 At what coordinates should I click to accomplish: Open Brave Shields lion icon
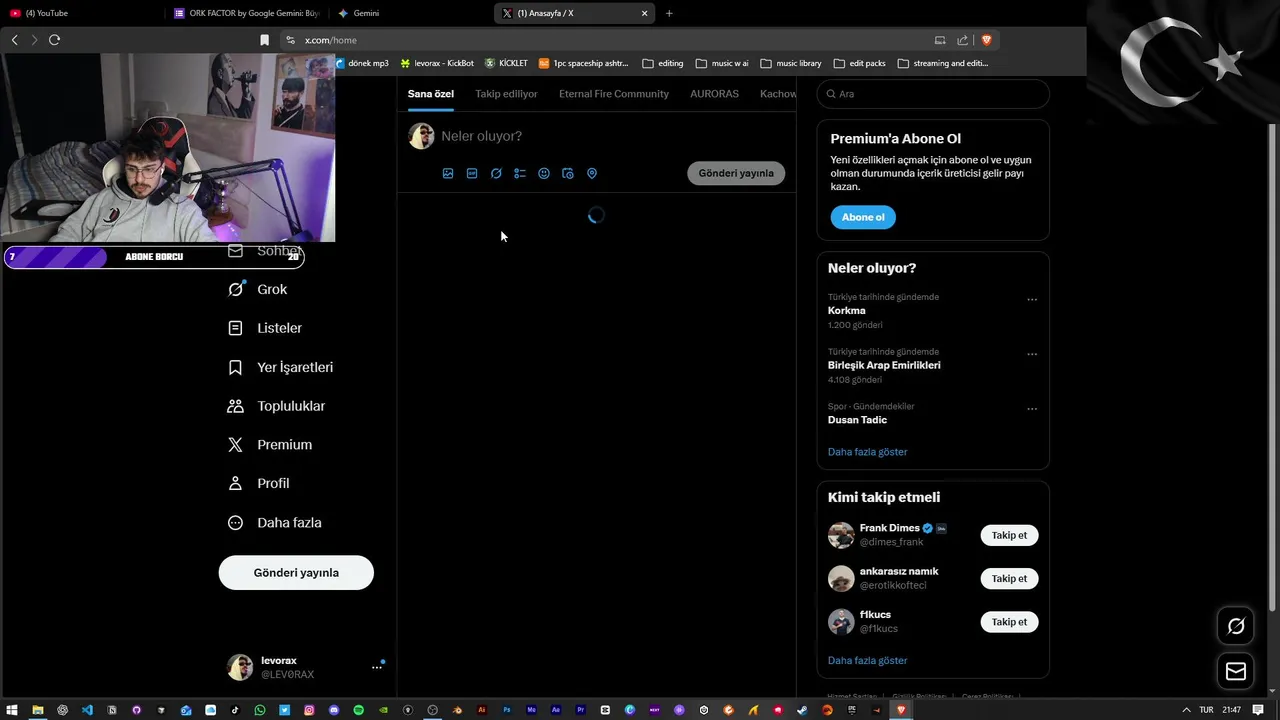tap(986, 40)
